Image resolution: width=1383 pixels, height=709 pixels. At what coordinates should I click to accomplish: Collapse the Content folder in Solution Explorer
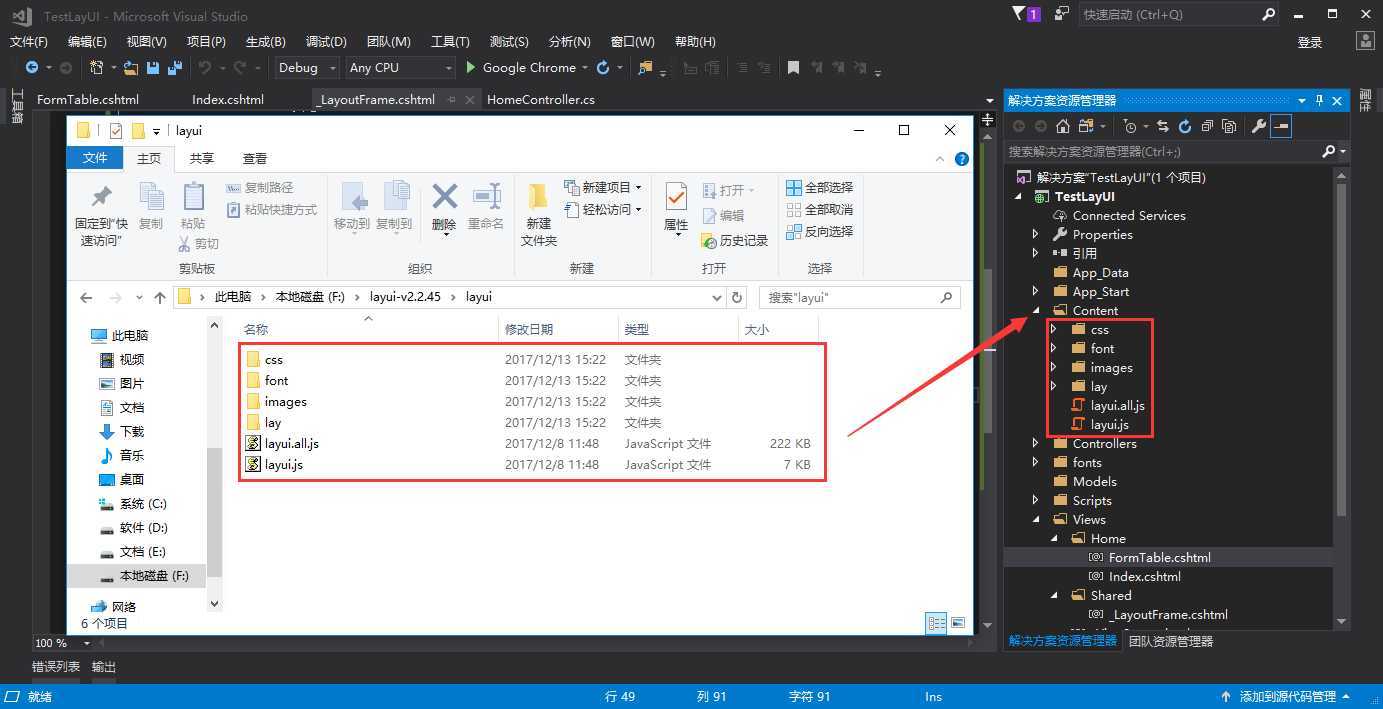tap(1036, 311)
